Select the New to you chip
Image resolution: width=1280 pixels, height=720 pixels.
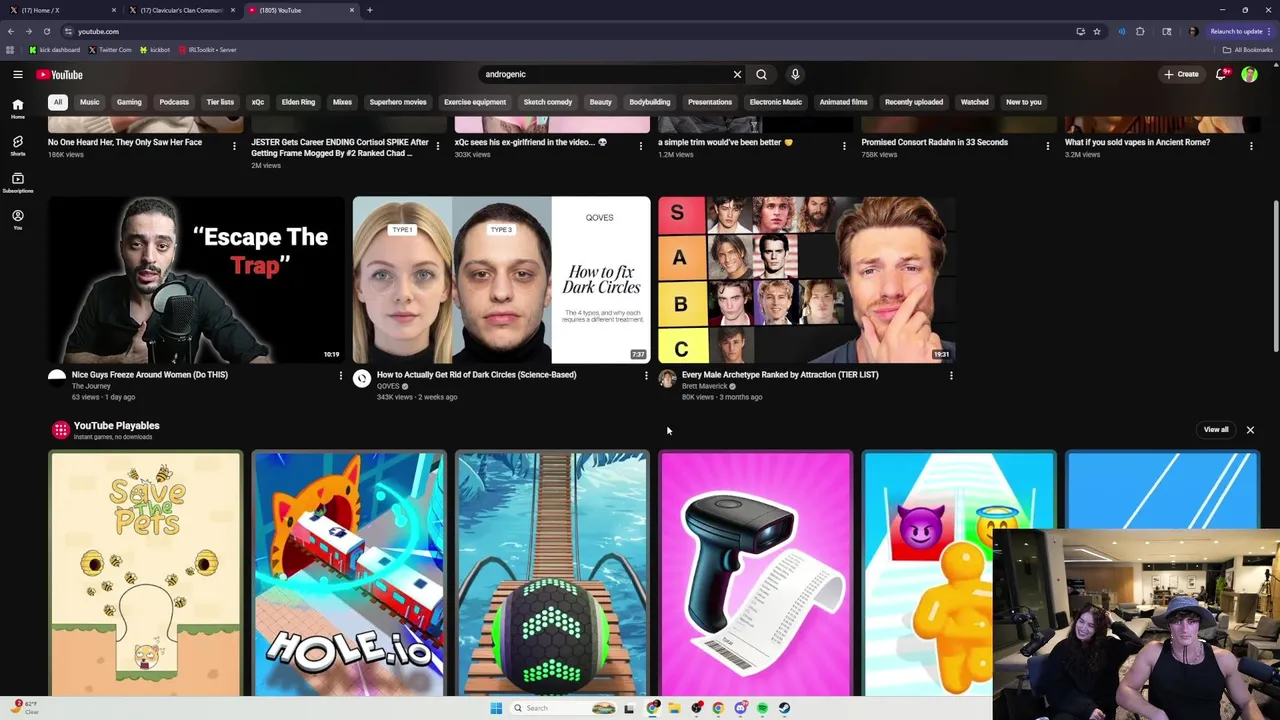coord(1024,102)
